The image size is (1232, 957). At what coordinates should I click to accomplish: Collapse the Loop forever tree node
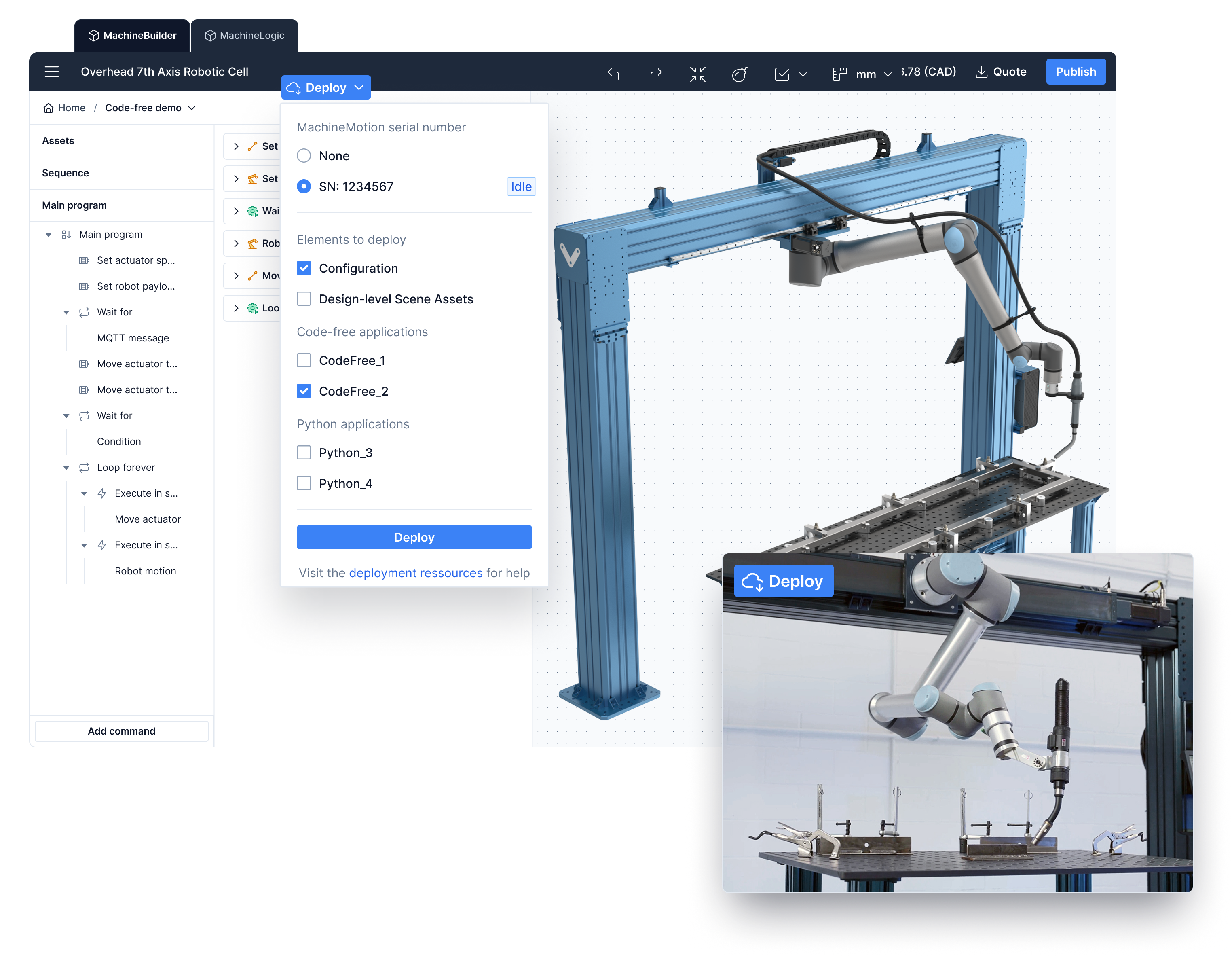pyautogui.click(x=66, y=467)
